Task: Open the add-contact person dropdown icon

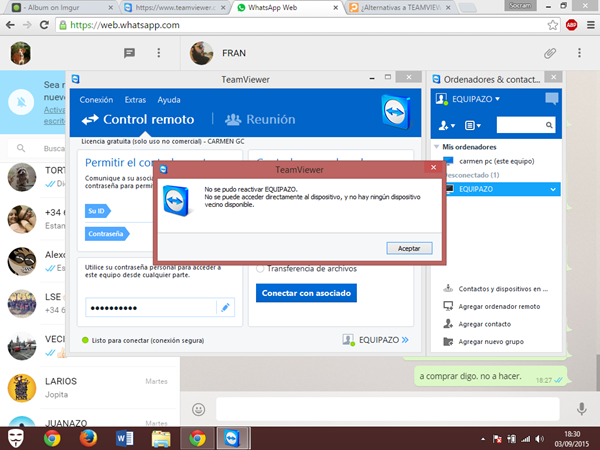Action: coord(447,125)
